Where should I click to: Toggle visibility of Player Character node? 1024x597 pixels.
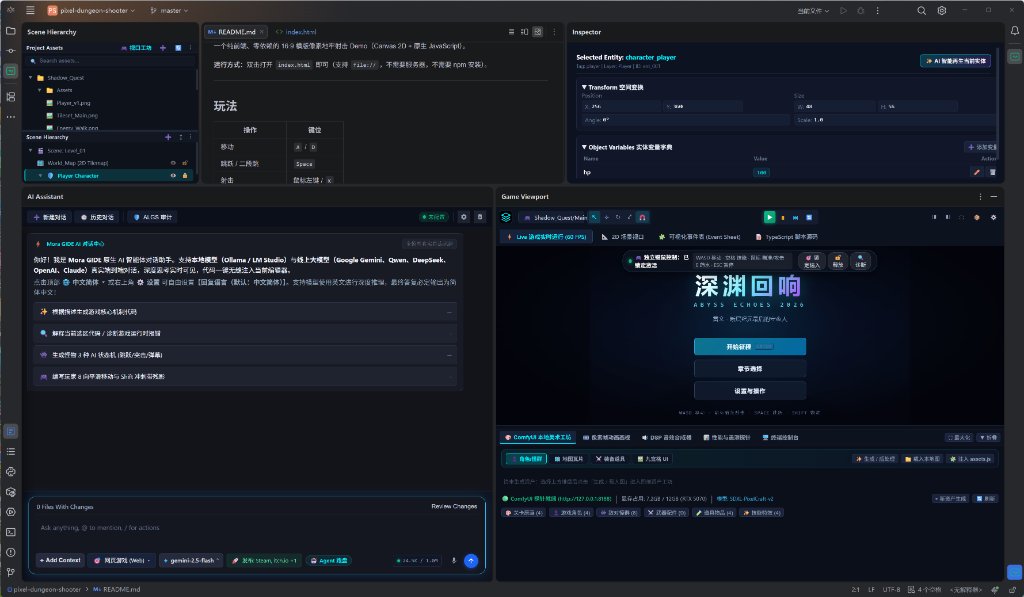pos(173,176)
